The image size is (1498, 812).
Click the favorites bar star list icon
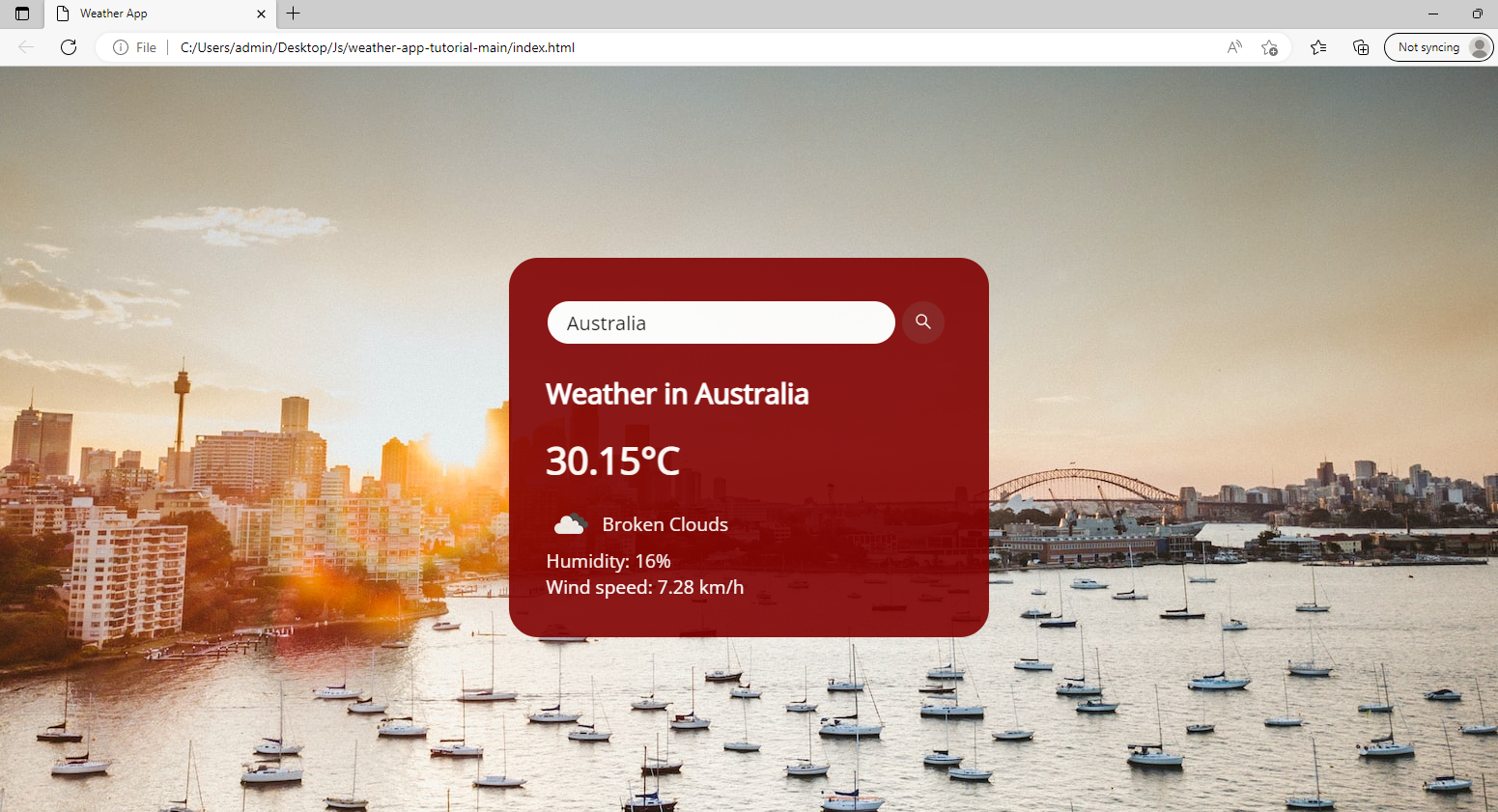[x=1317, y=46]
